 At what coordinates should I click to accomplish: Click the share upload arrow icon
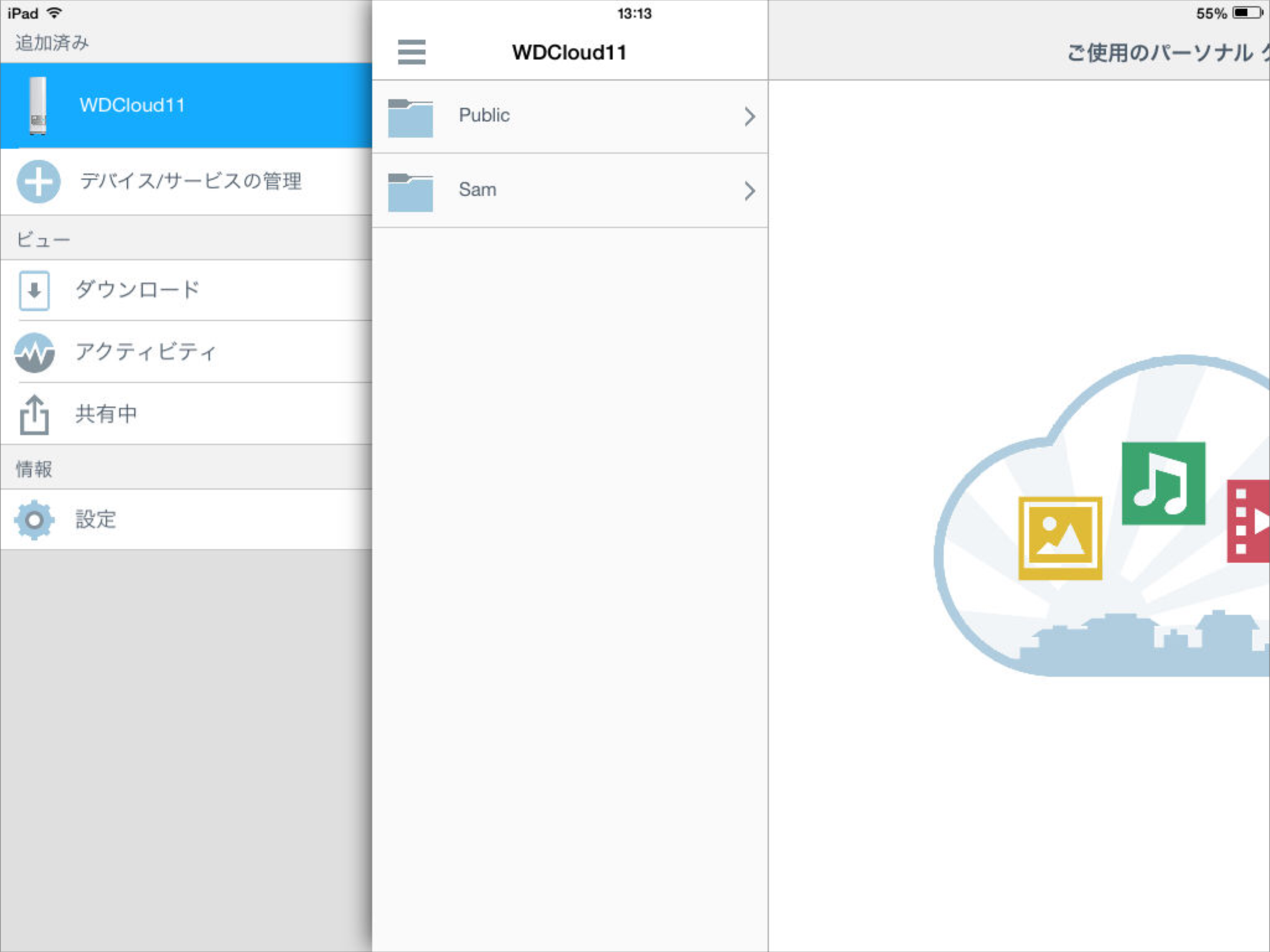coord(34,415)
